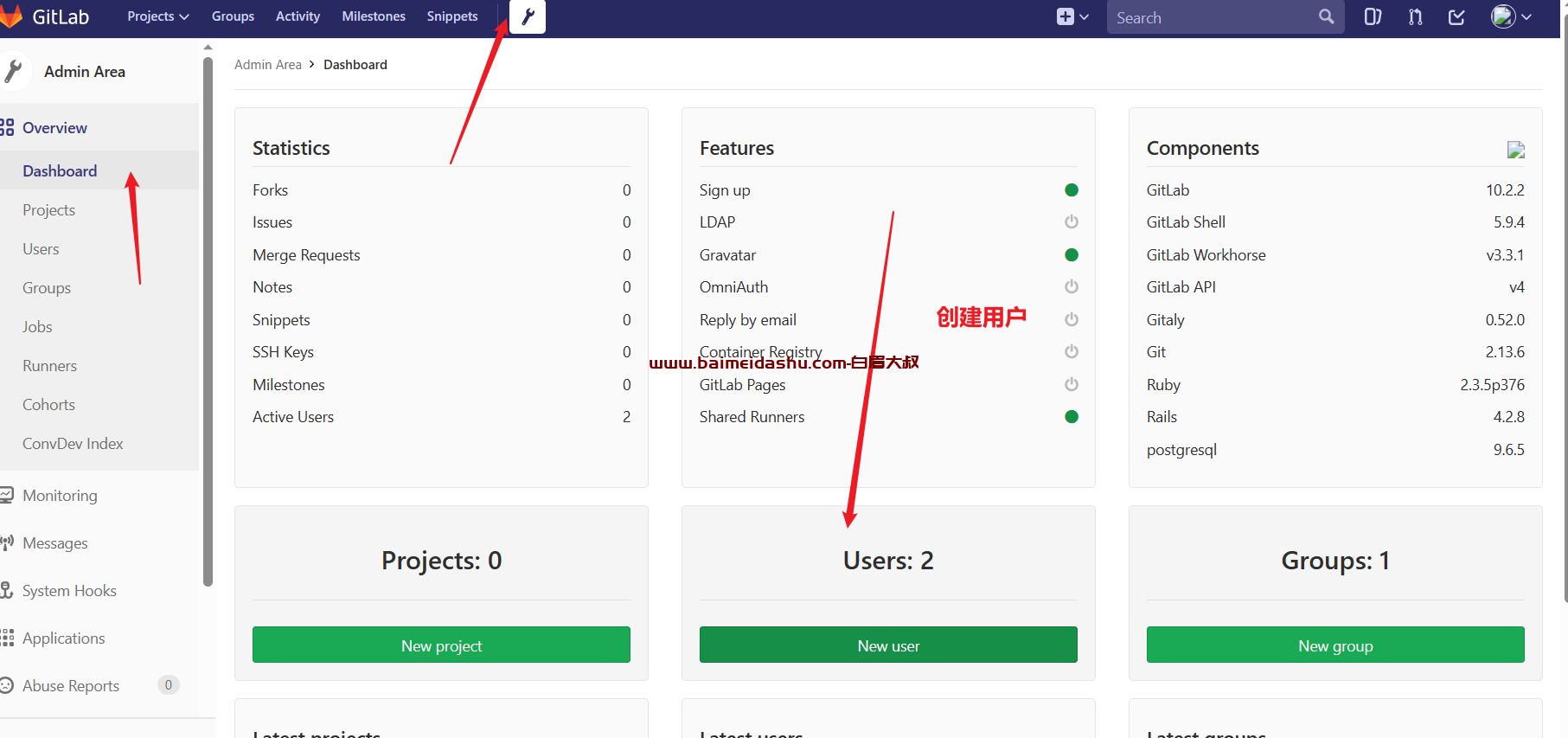
Task: Click the Applications grid icon in sidebar
Action: pyautogui.click(x=7, y=639)
